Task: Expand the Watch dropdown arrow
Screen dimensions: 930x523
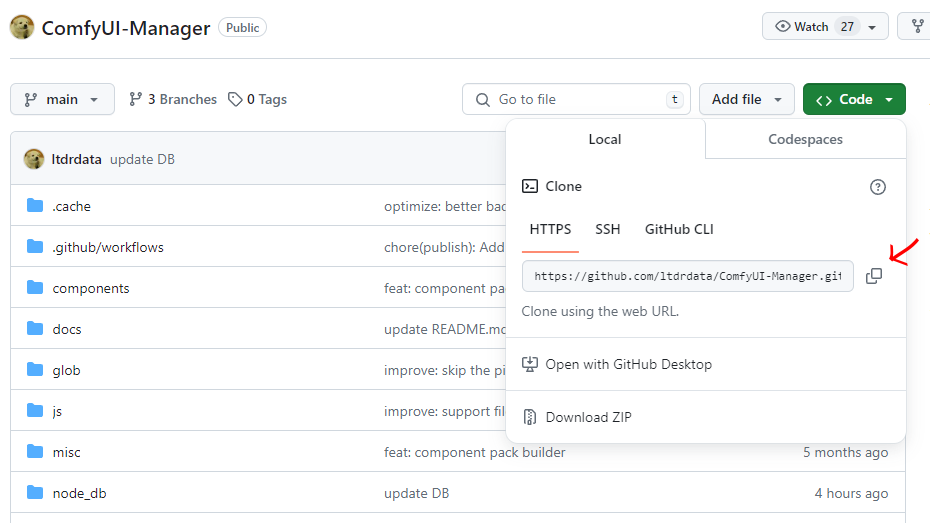Action: coord(872,27)
